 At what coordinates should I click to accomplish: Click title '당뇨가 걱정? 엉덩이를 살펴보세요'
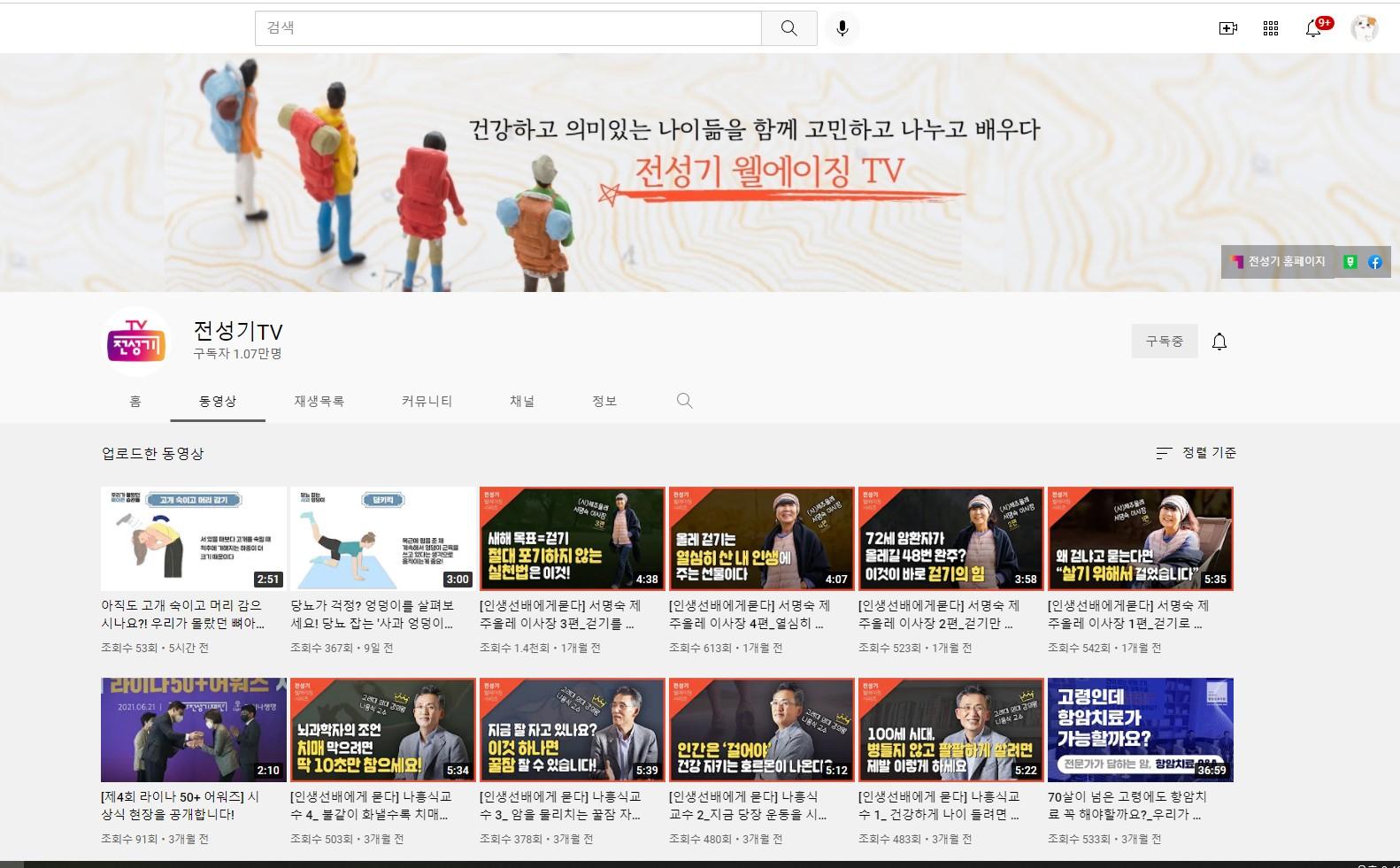pos(373,614)
